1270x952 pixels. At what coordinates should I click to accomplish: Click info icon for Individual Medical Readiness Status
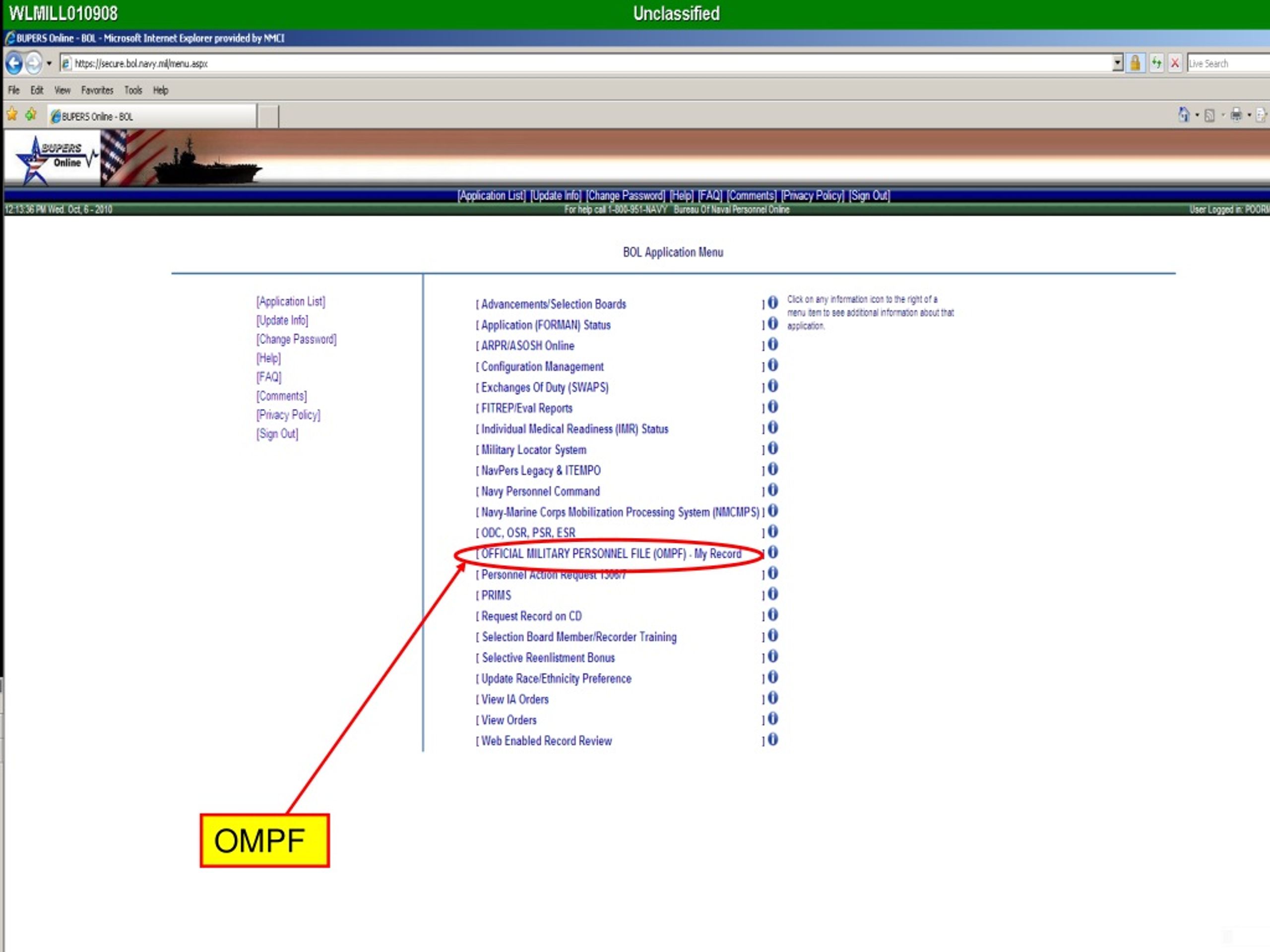[x=773, y=427]
